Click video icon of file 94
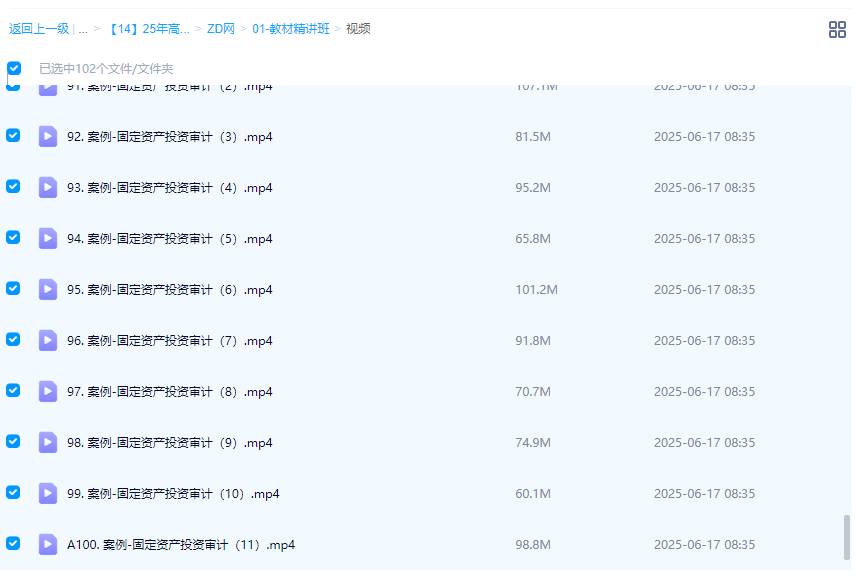The width and height of the screenshot is (856, 582). tap(47, 239)
